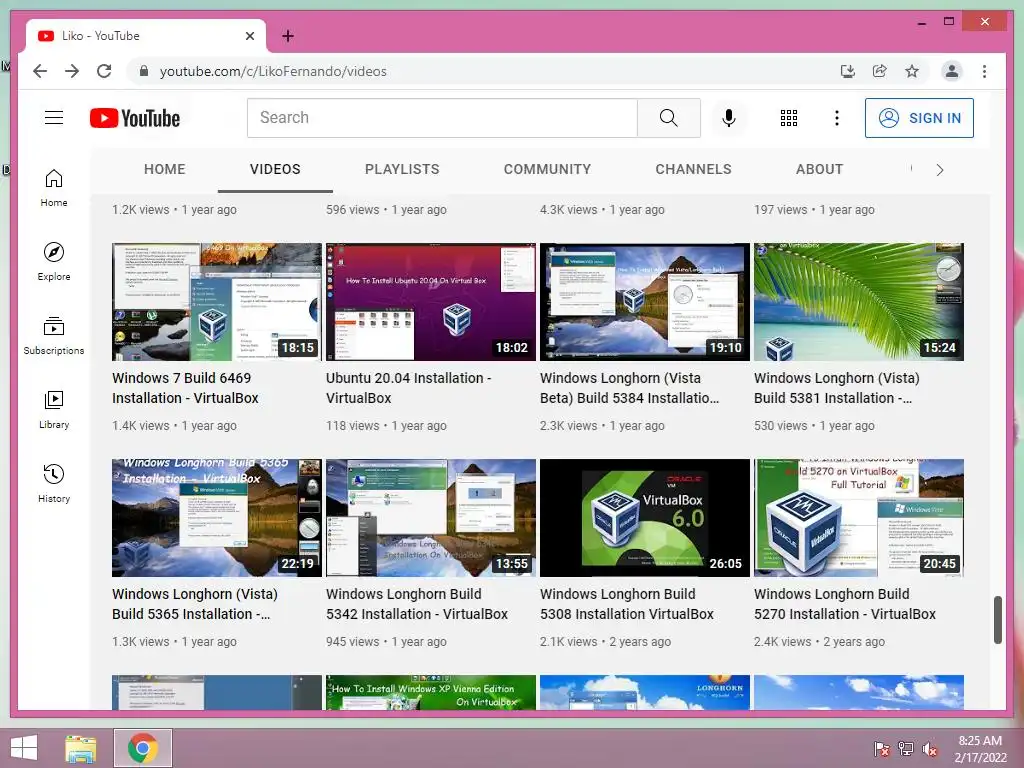The image size is (1024, 768).
Task: Open Longhorn Build 5270 video thumbnail
Action: pos(859,518)
